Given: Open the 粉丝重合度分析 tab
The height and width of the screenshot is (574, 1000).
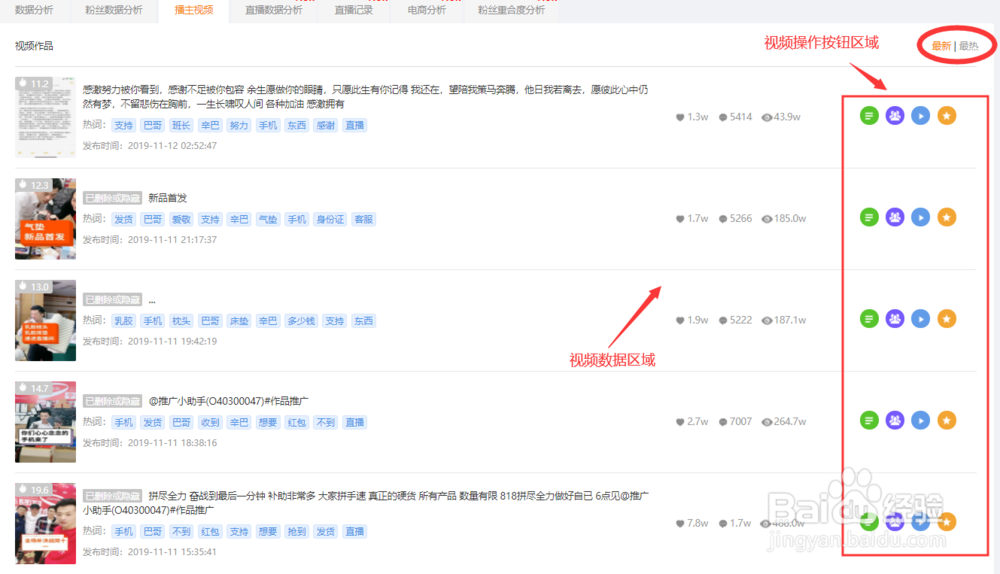Looking at the screenshot, I should pos(511,10).
